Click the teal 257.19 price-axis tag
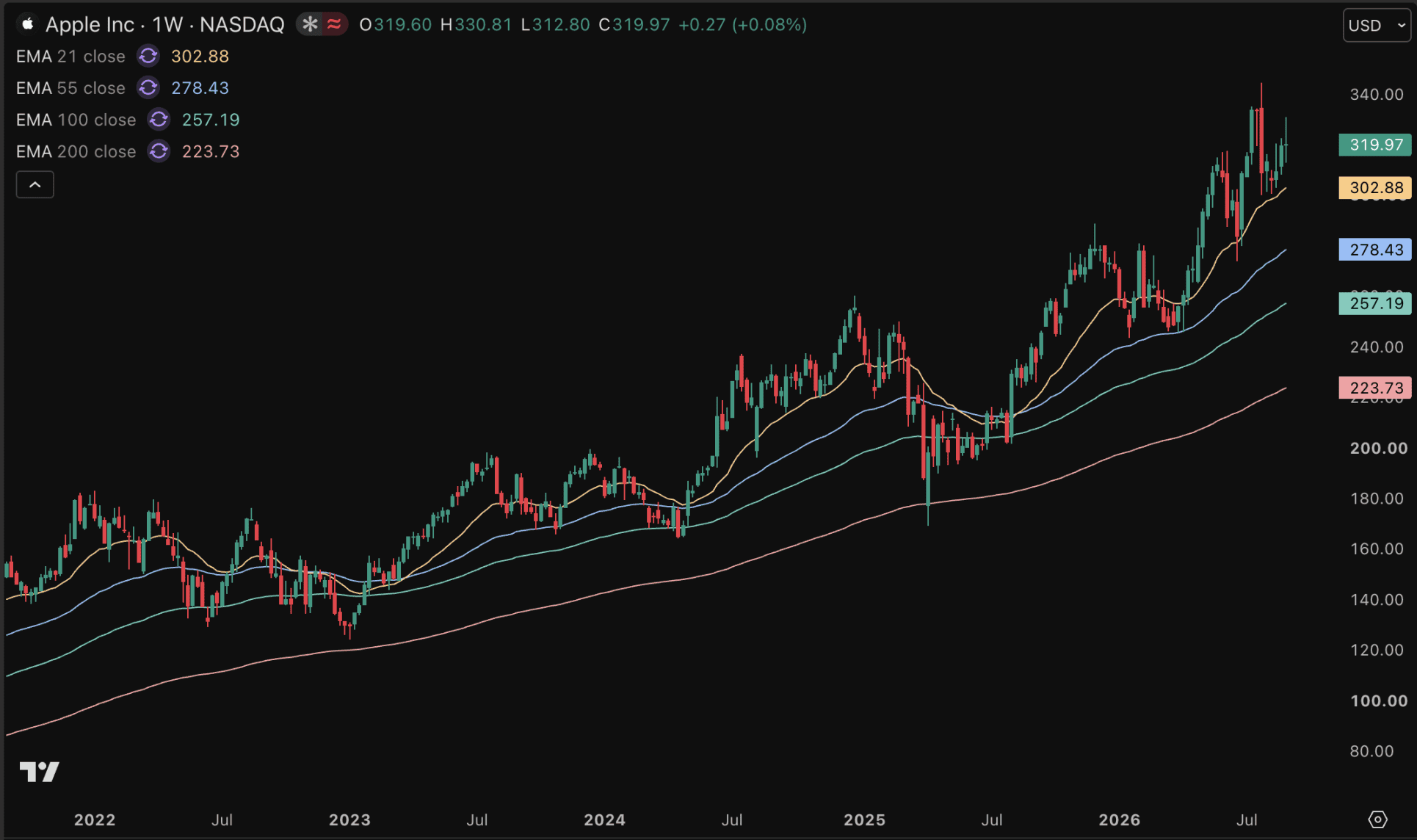This screenshot has width=1417, height=840. point(1375,303)
